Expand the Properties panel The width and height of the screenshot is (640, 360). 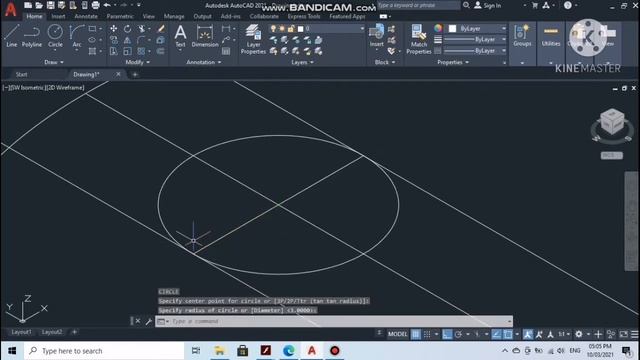453,62
